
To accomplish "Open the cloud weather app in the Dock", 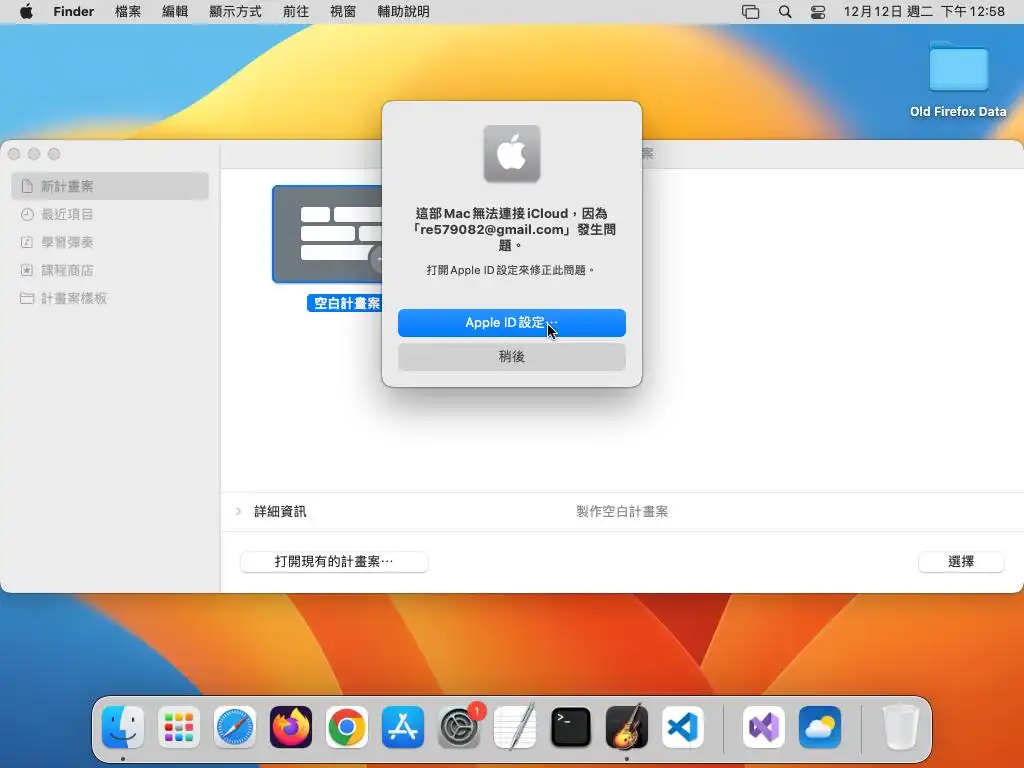I will (820, 727).
